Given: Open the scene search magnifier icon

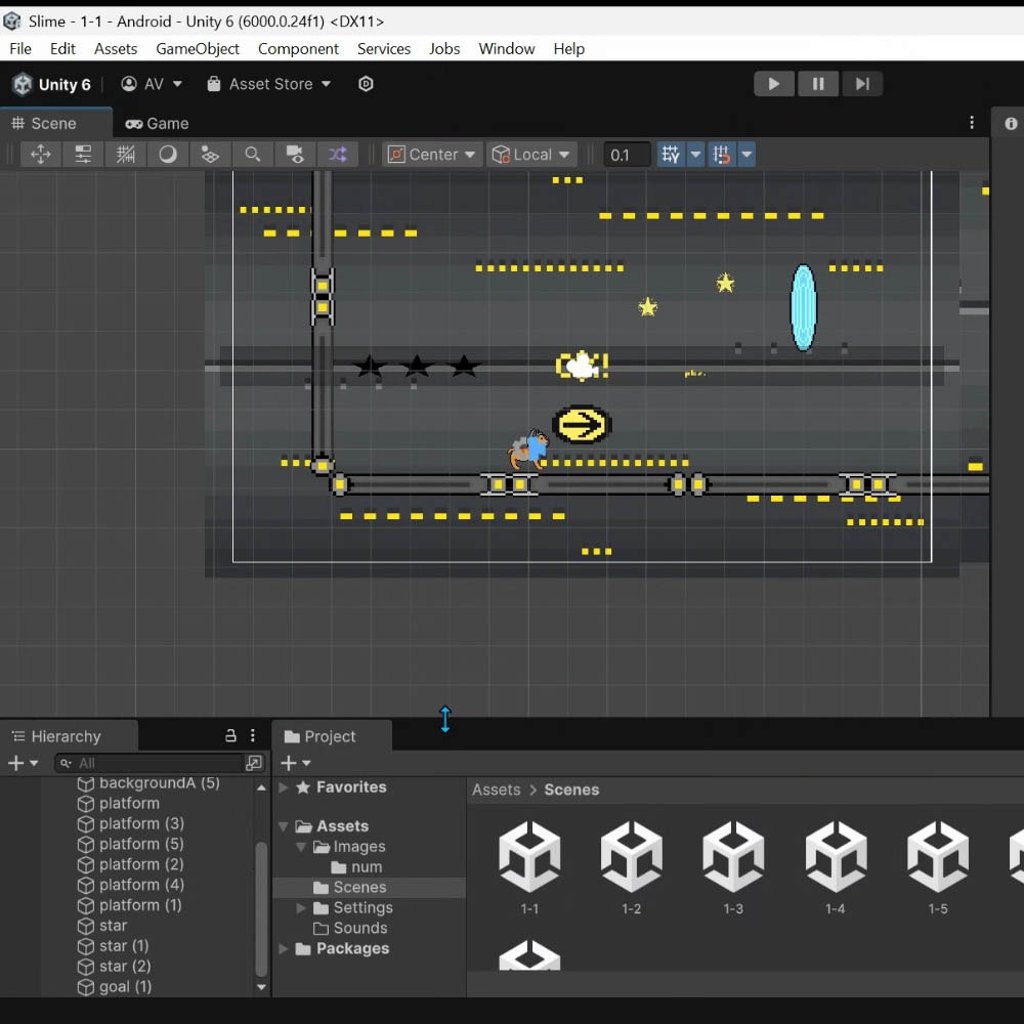Looking at the screenshot, I should coord(253,154).
